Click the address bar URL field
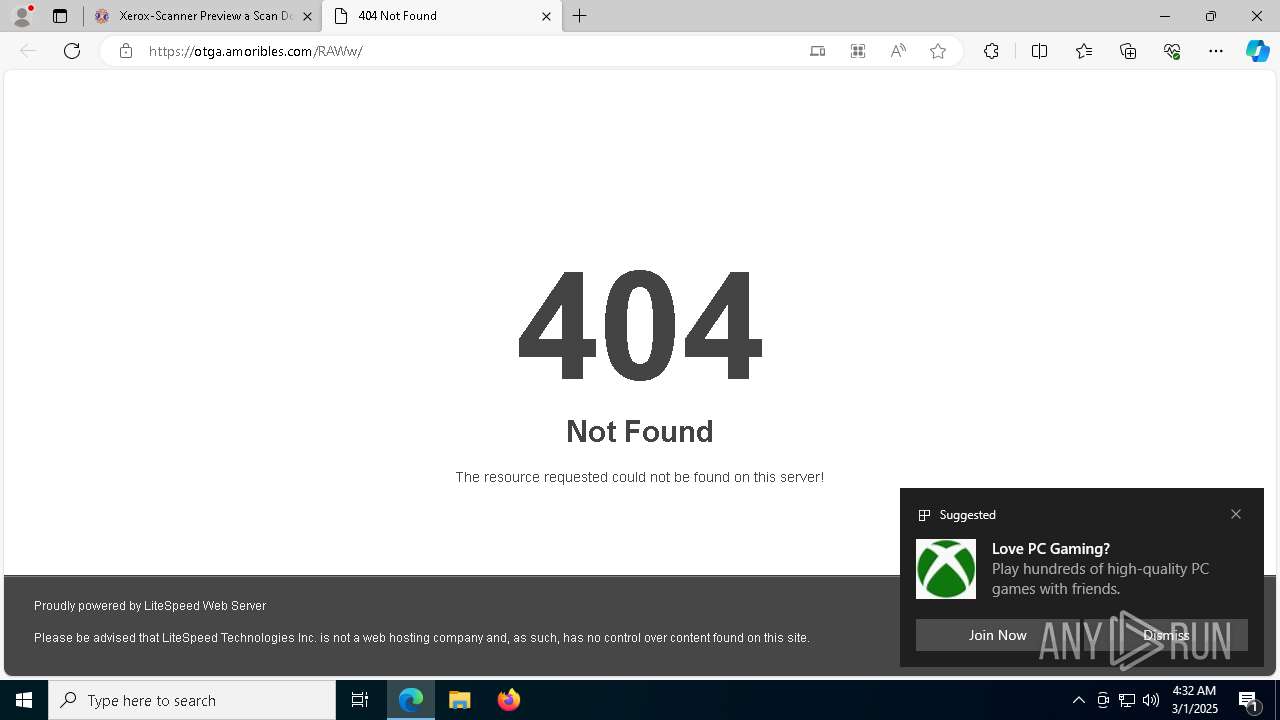Image resolution: width=1280 pixels, height=720 pixels. (x=470, y=51)
